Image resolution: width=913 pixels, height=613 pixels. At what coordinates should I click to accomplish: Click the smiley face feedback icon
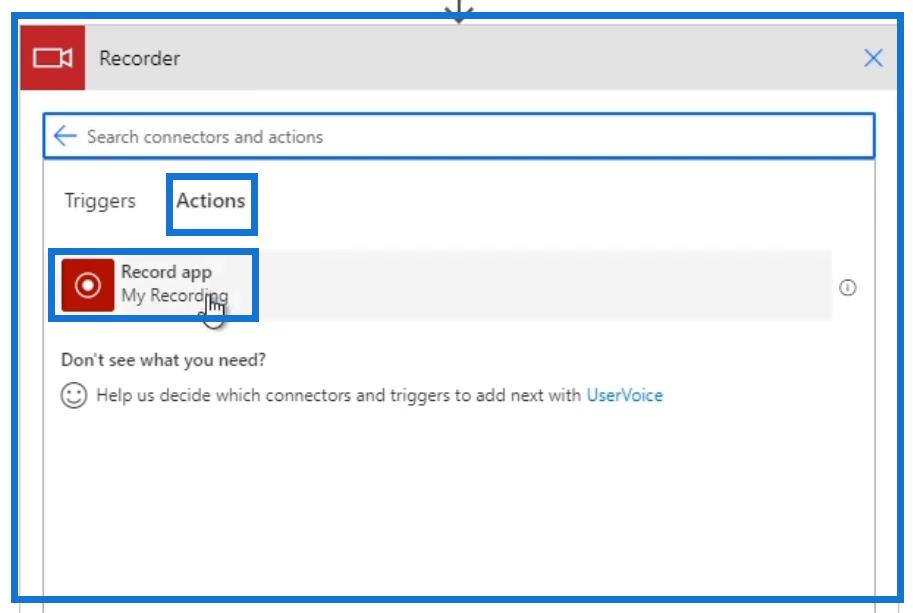click(x=74, y=395)
